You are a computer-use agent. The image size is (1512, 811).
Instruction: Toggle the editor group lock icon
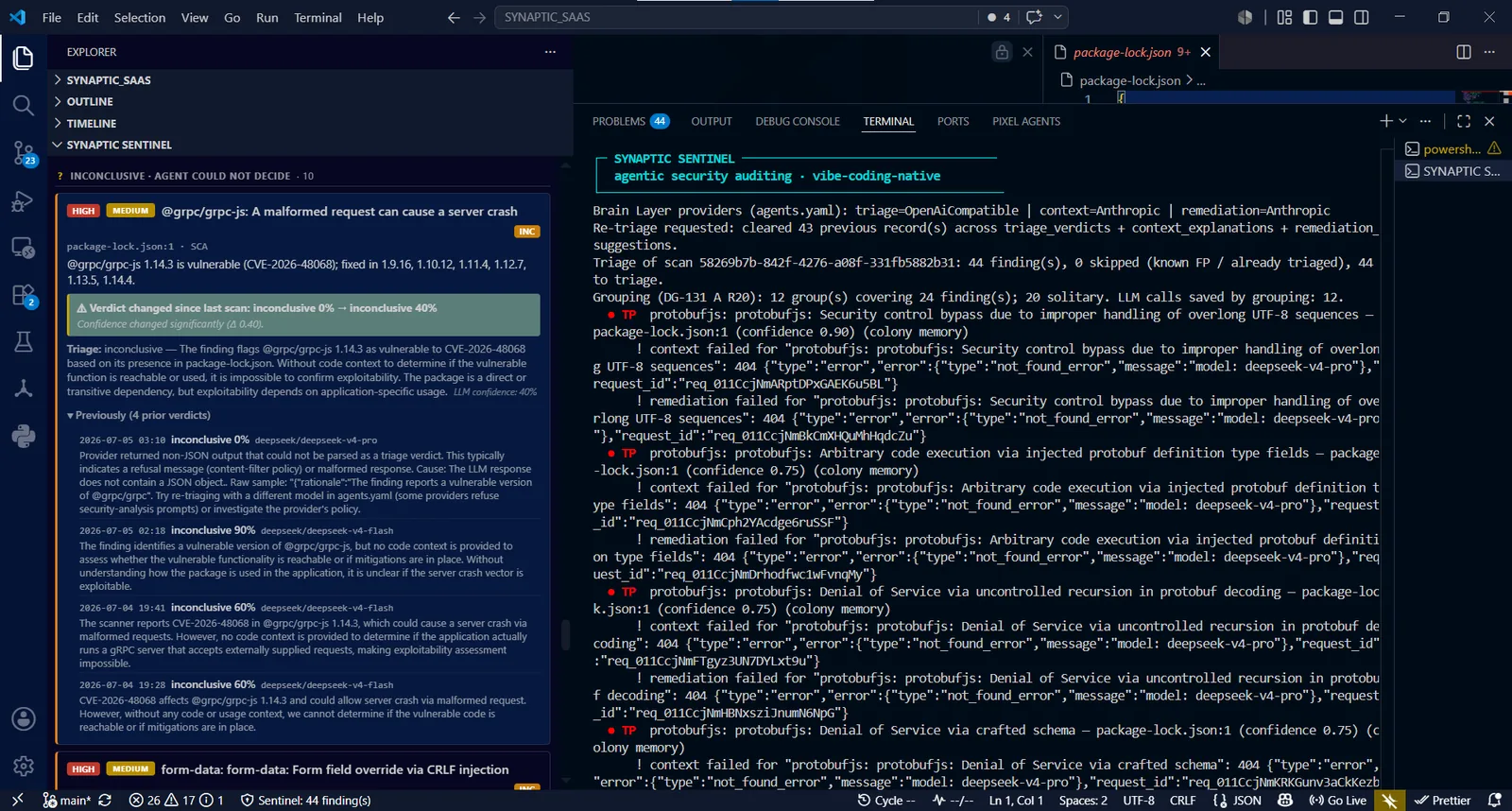1002,52
